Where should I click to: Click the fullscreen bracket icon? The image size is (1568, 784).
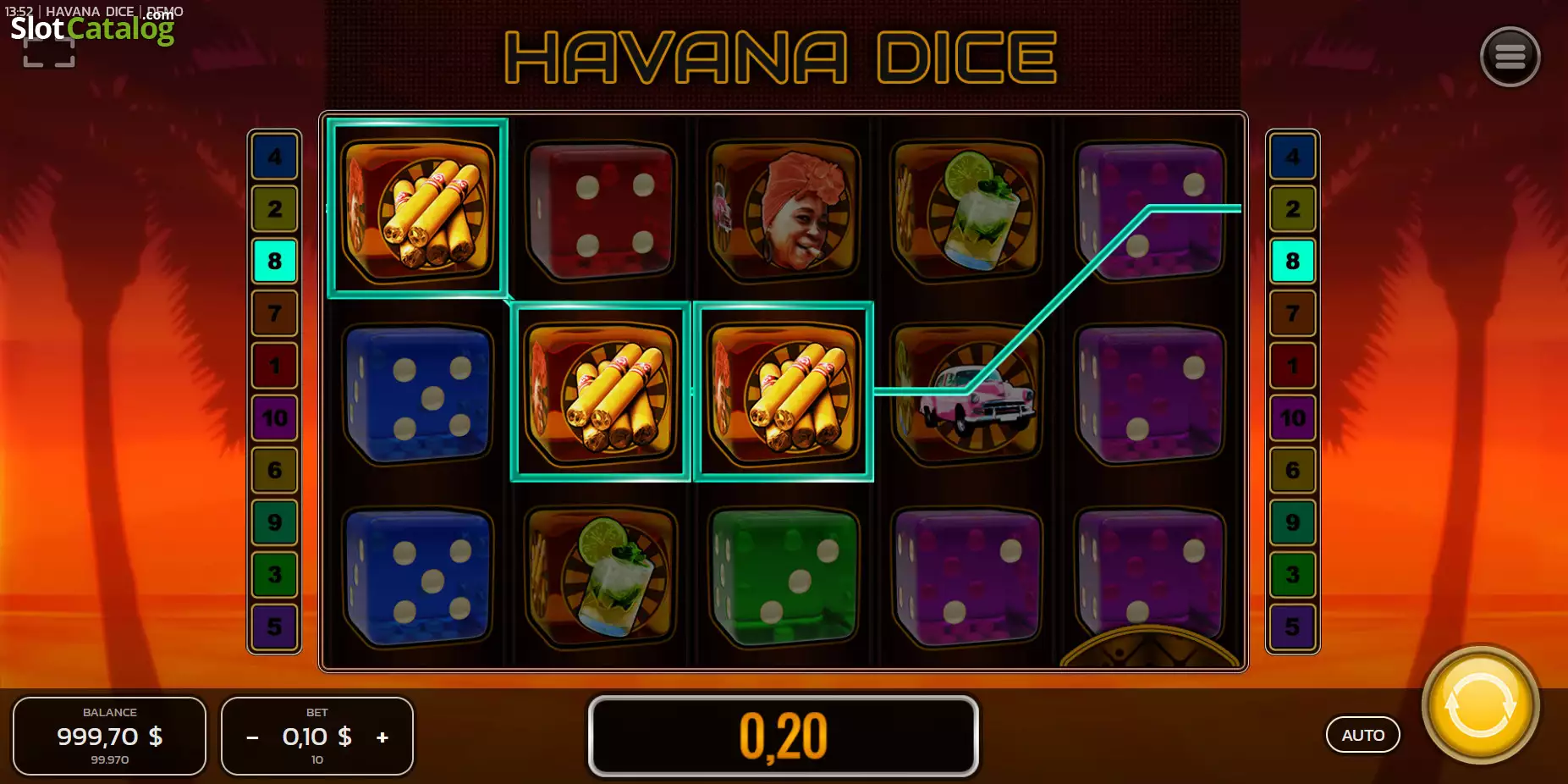coord(49,52)
